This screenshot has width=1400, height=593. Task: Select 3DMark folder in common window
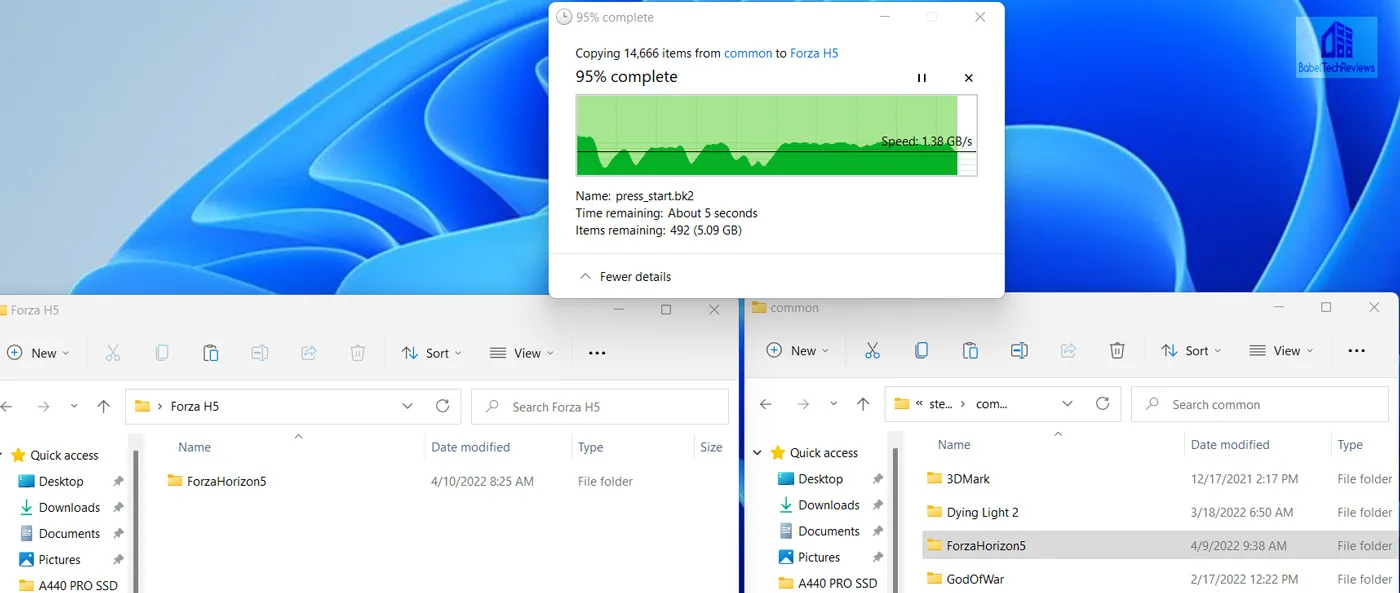click(x=958, y=479)
